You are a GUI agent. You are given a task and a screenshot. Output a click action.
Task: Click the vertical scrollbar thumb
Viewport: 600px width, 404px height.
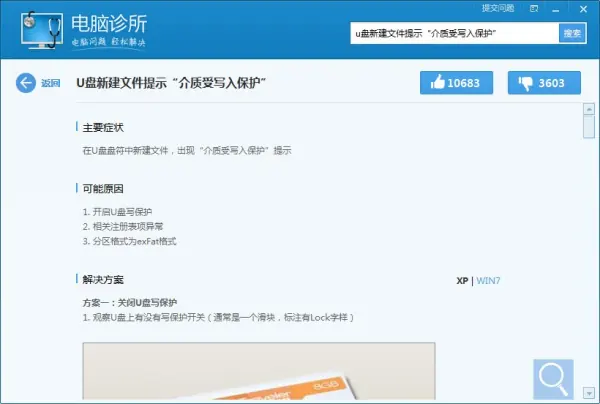click(x=589, y=127)
